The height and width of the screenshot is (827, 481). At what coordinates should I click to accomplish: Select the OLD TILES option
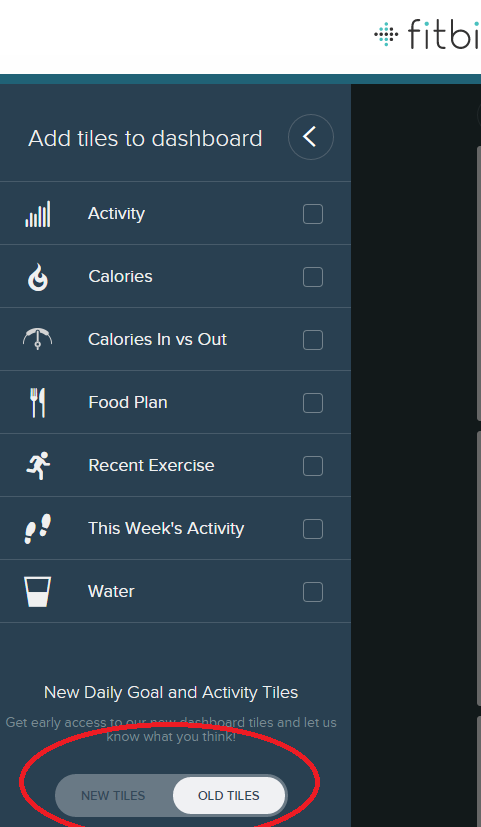click(229, 795)
